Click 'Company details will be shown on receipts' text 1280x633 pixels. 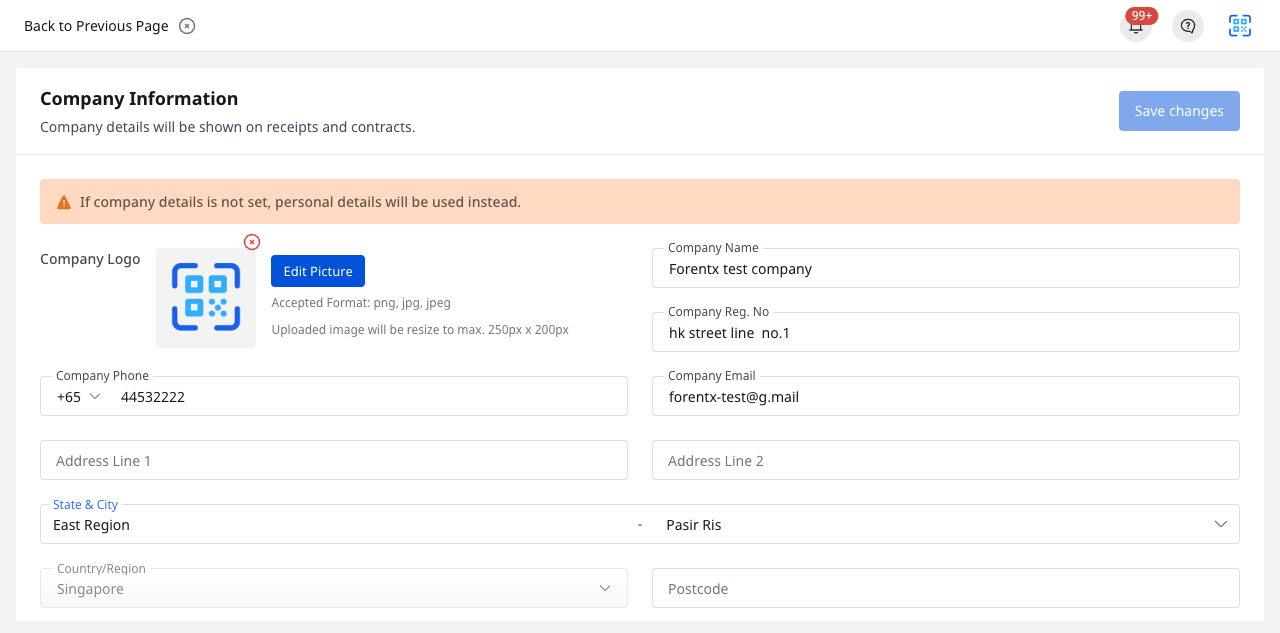227,127
